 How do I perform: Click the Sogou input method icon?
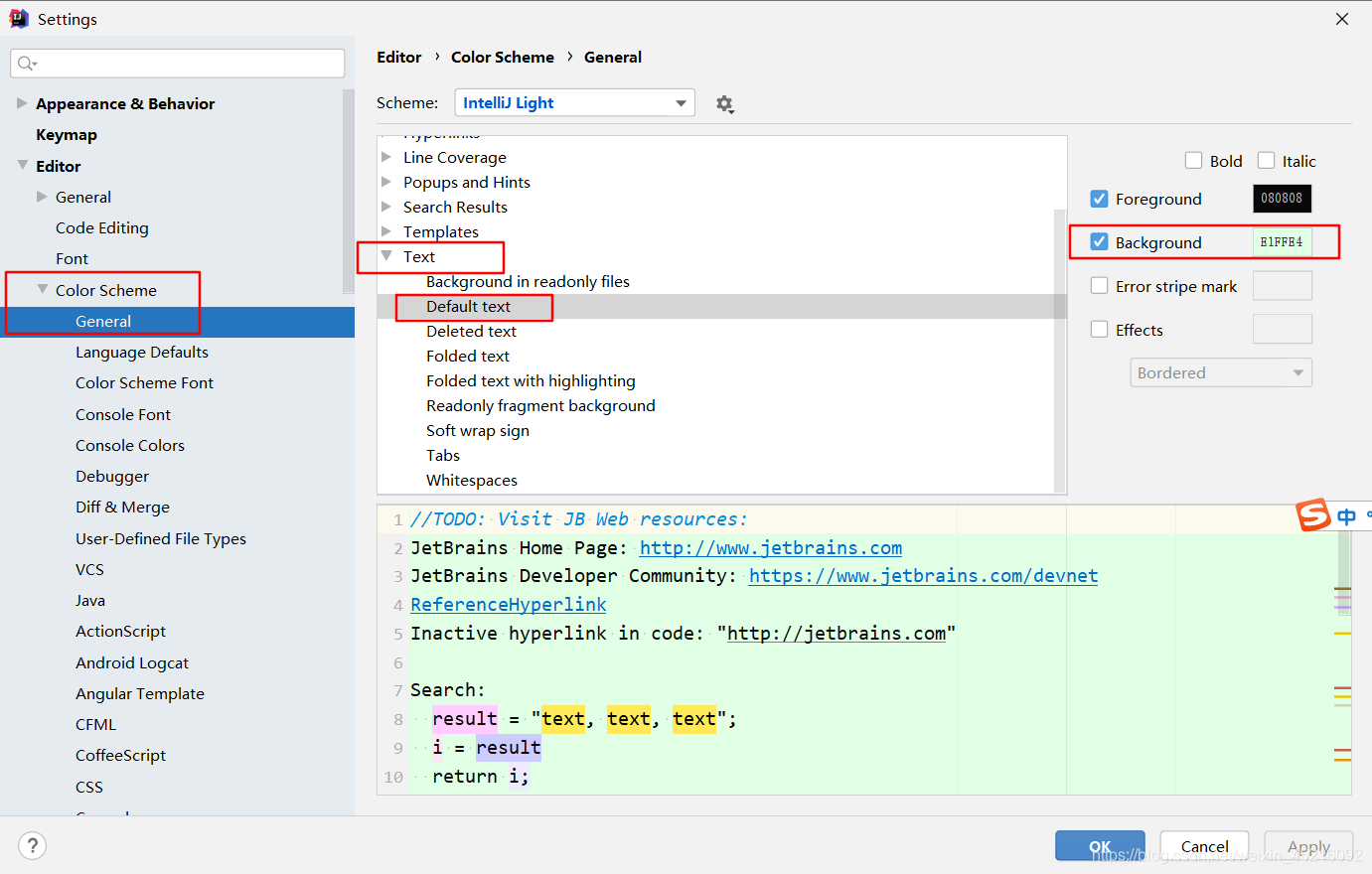click(x=1313, y=515)
